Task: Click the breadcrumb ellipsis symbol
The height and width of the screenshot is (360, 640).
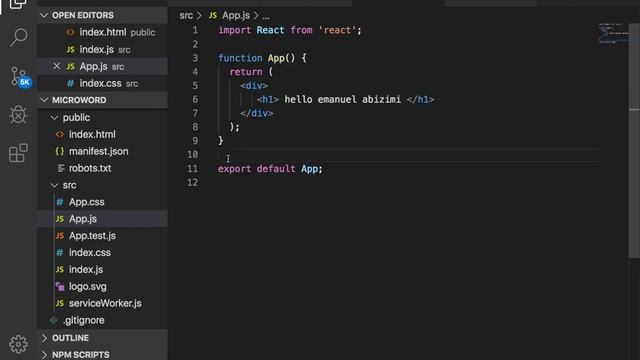Action: pos(266,16)
